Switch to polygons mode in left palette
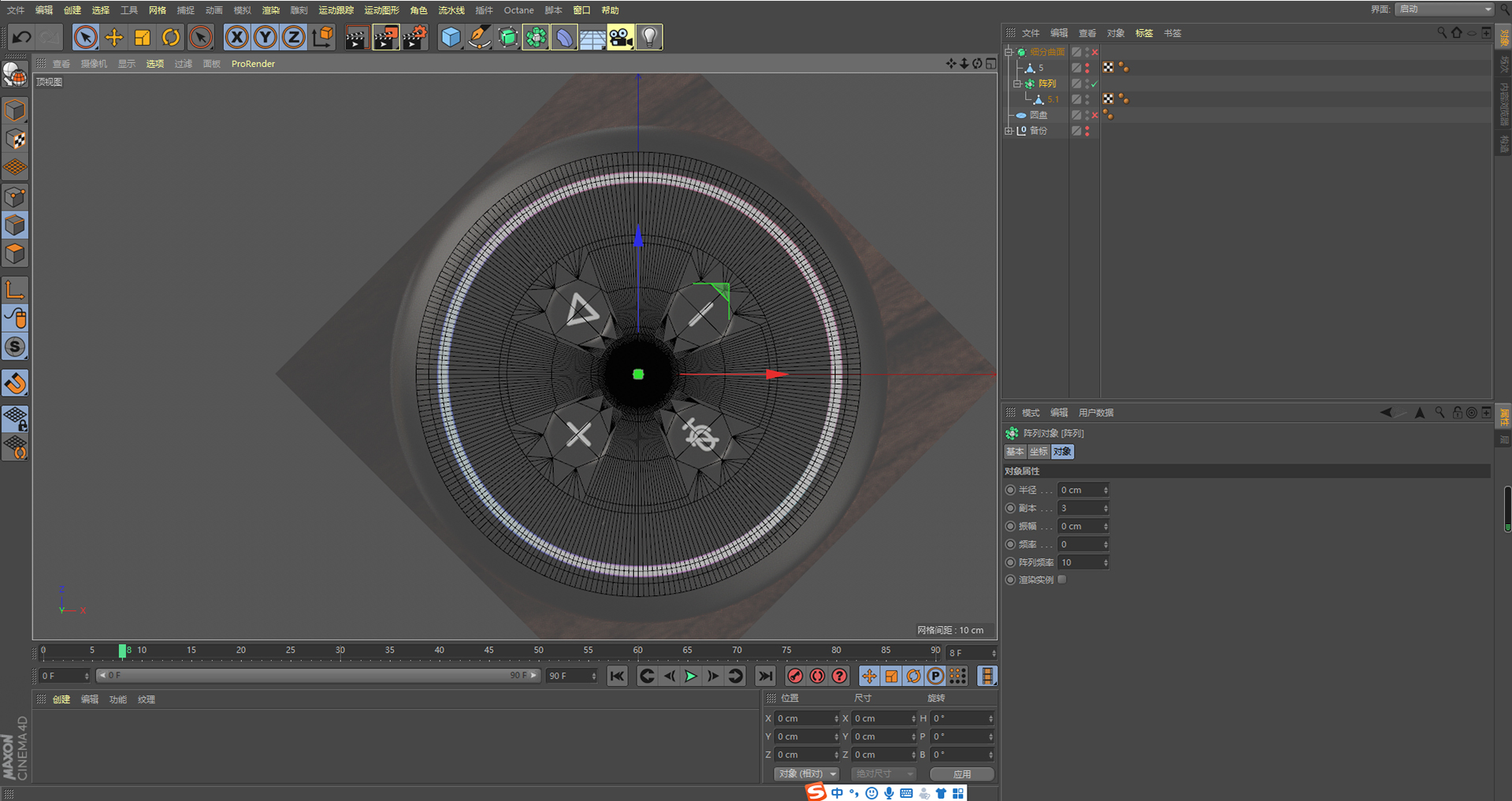This screenshot has width=1512, height=801. pyautogui.click(x=15, y=254)
